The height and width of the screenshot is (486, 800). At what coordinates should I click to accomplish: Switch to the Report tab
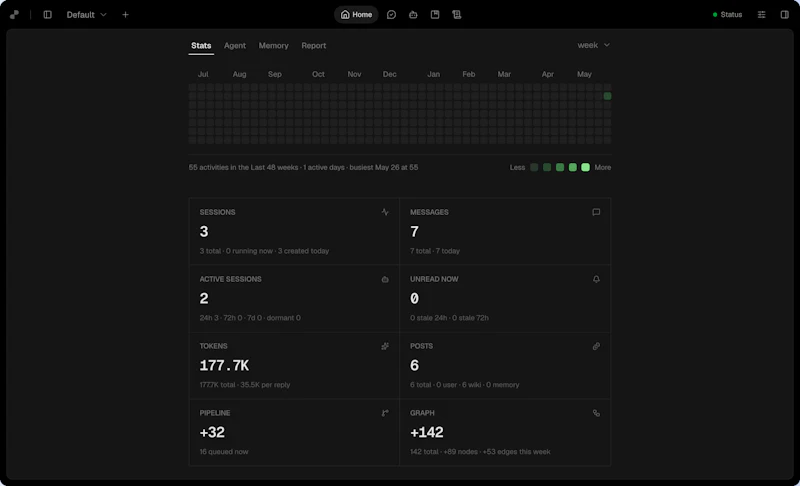(x=313, y=45)
